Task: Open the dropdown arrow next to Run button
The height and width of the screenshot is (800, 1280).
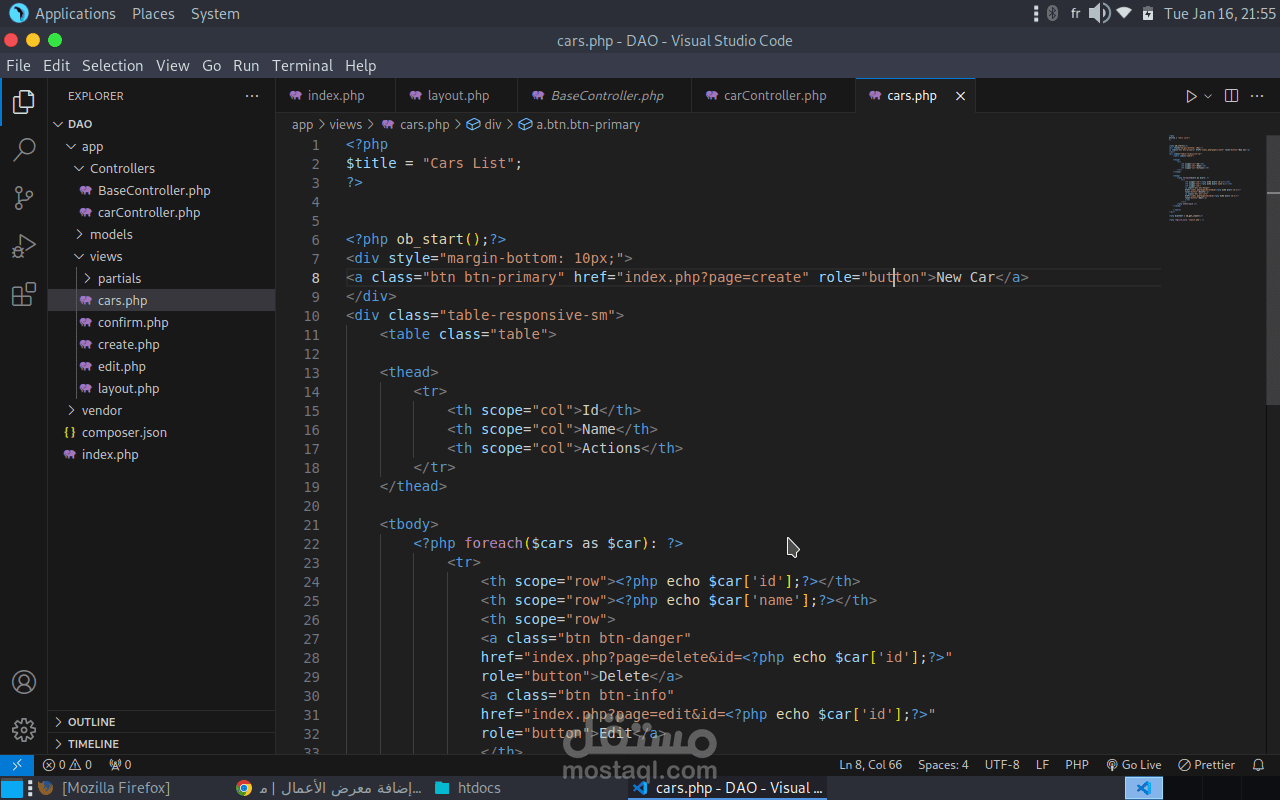Action: tap(1208, 96)
